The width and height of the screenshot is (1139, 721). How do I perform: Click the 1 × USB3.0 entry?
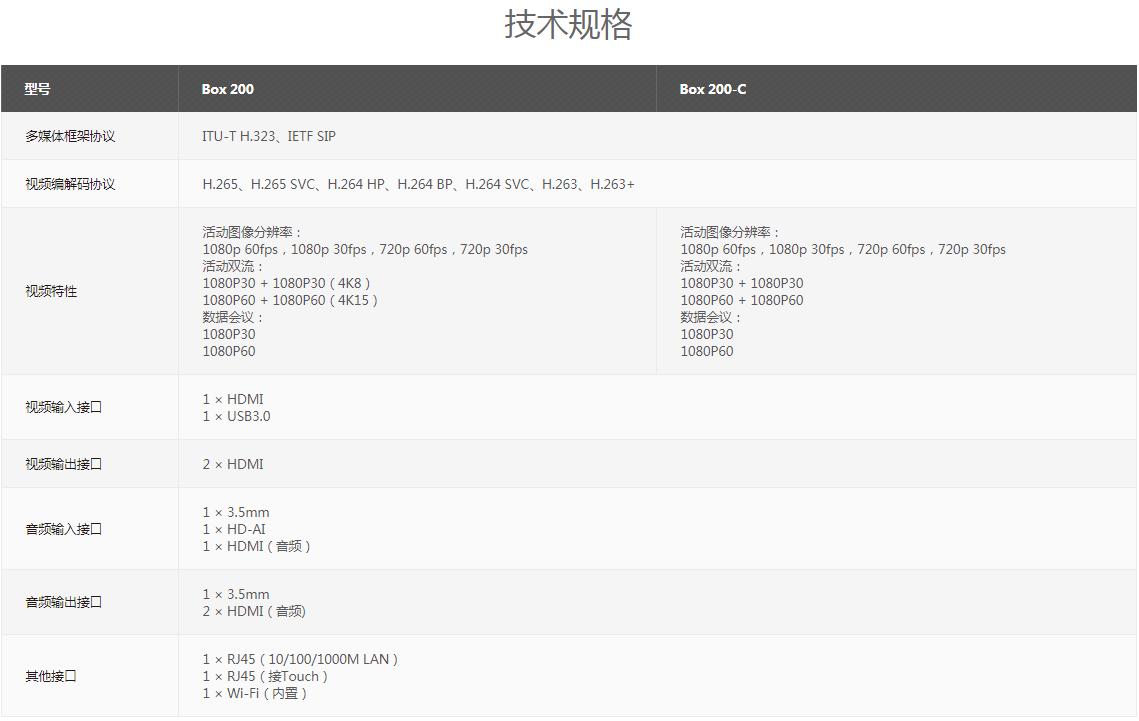click(x=236, y=416)
